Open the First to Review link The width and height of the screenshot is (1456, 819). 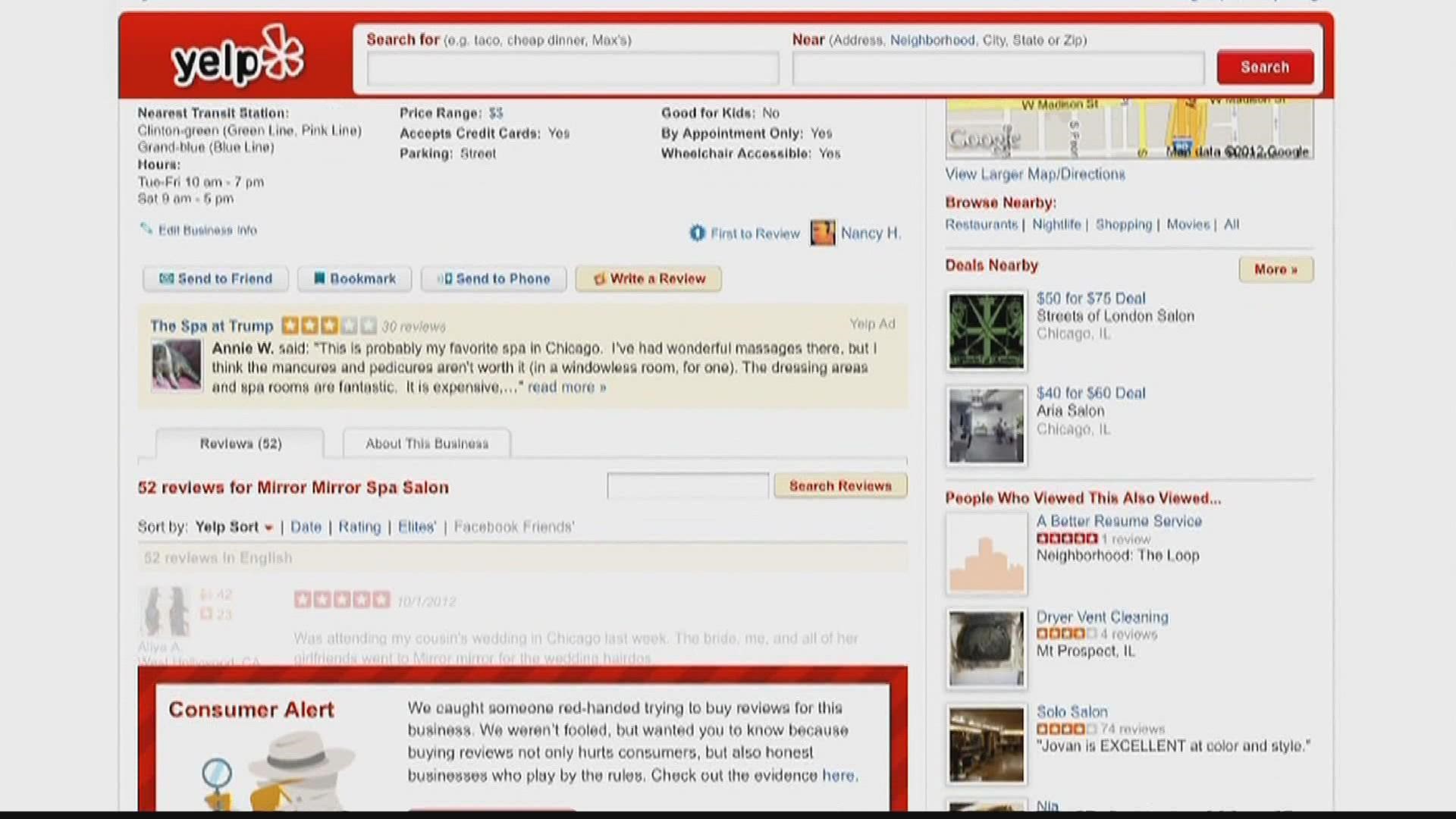(755, 234)
